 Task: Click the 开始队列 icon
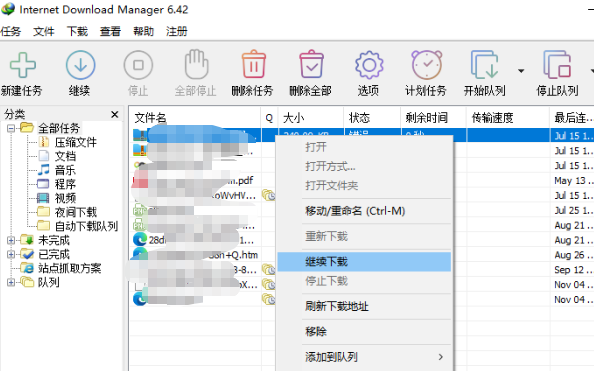[x=485, y=64]
